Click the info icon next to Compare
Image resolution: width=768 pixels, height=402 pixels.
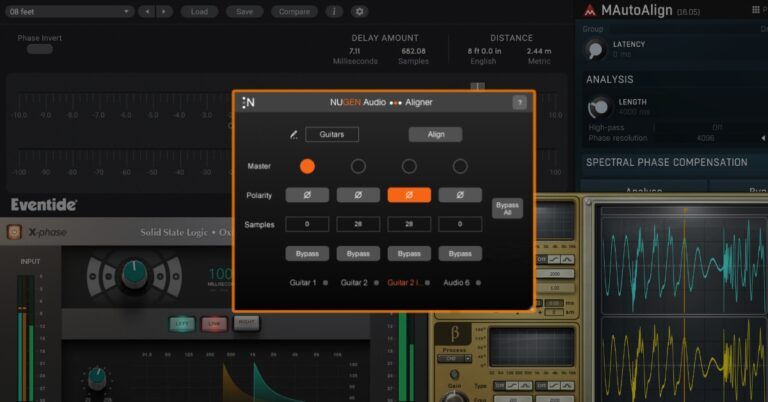[x=334, y=12]
